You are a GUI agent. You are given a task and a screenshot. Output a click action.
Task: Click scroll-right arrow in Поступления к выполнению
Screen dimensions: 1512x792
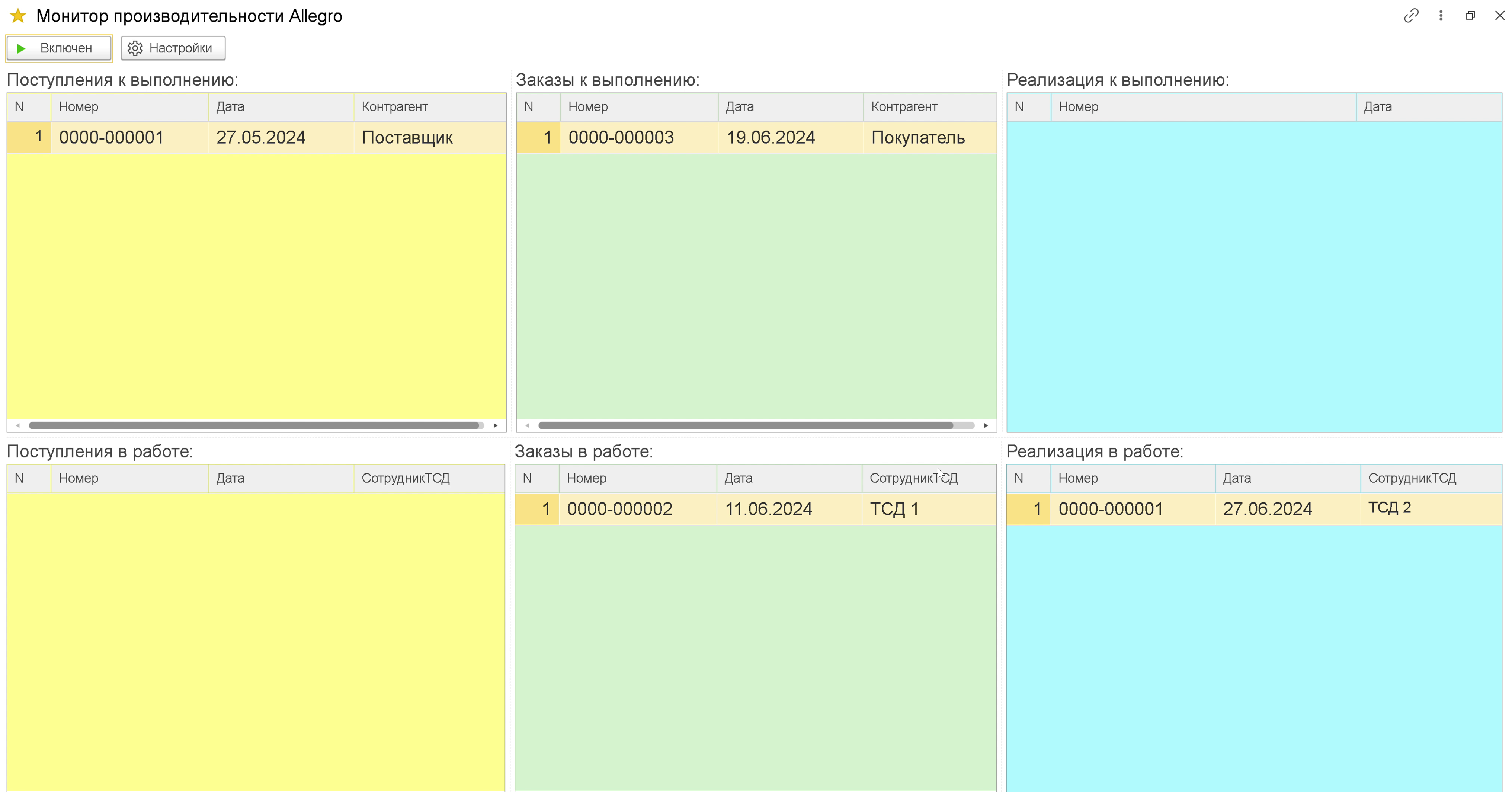pos(496,425)
